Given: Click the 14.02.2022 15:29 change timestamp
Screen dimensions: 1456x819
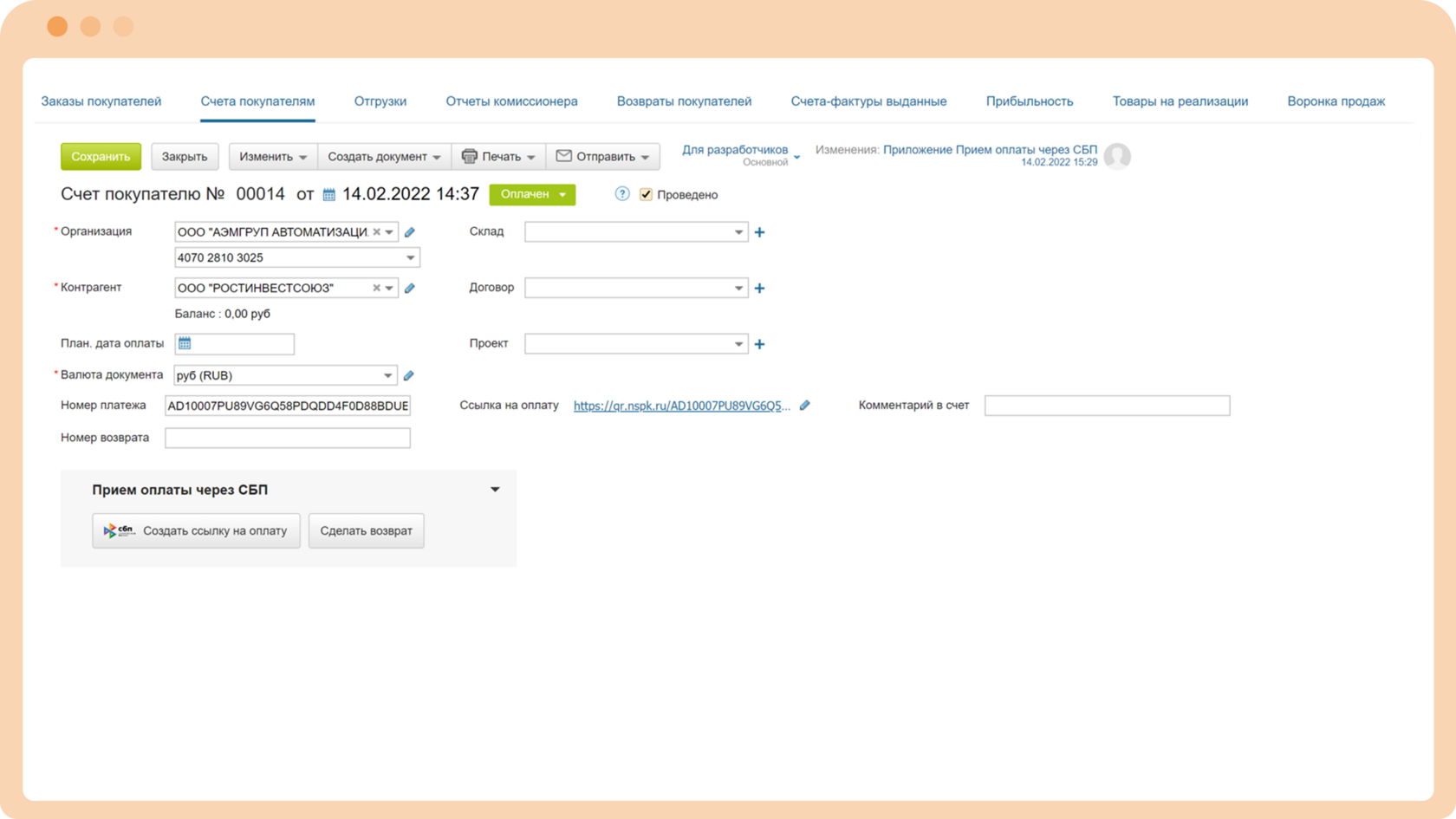Looking at the screenshot, I should pos(1059,162).
